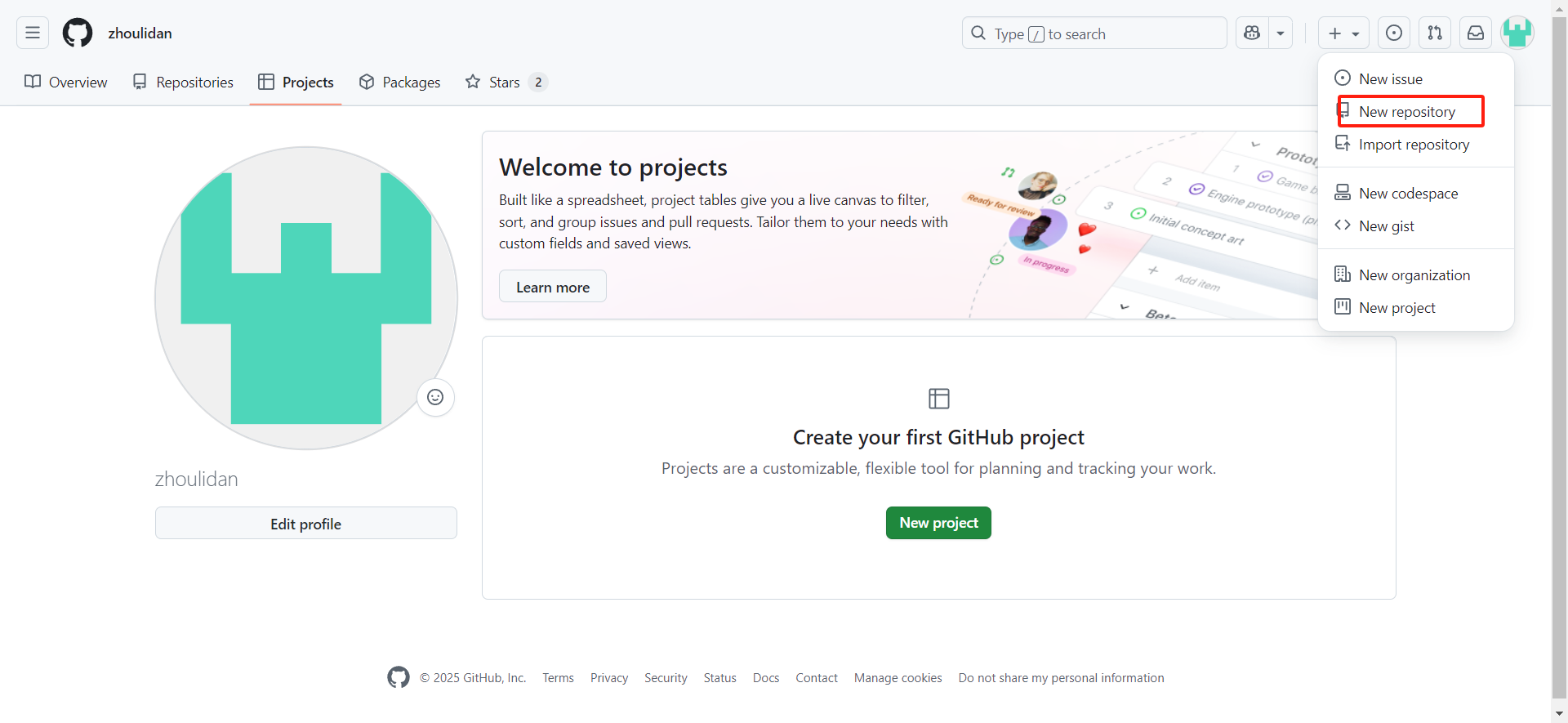
Task: Click the 'Create your first GitHub project' heading
Action: (938, 437)
